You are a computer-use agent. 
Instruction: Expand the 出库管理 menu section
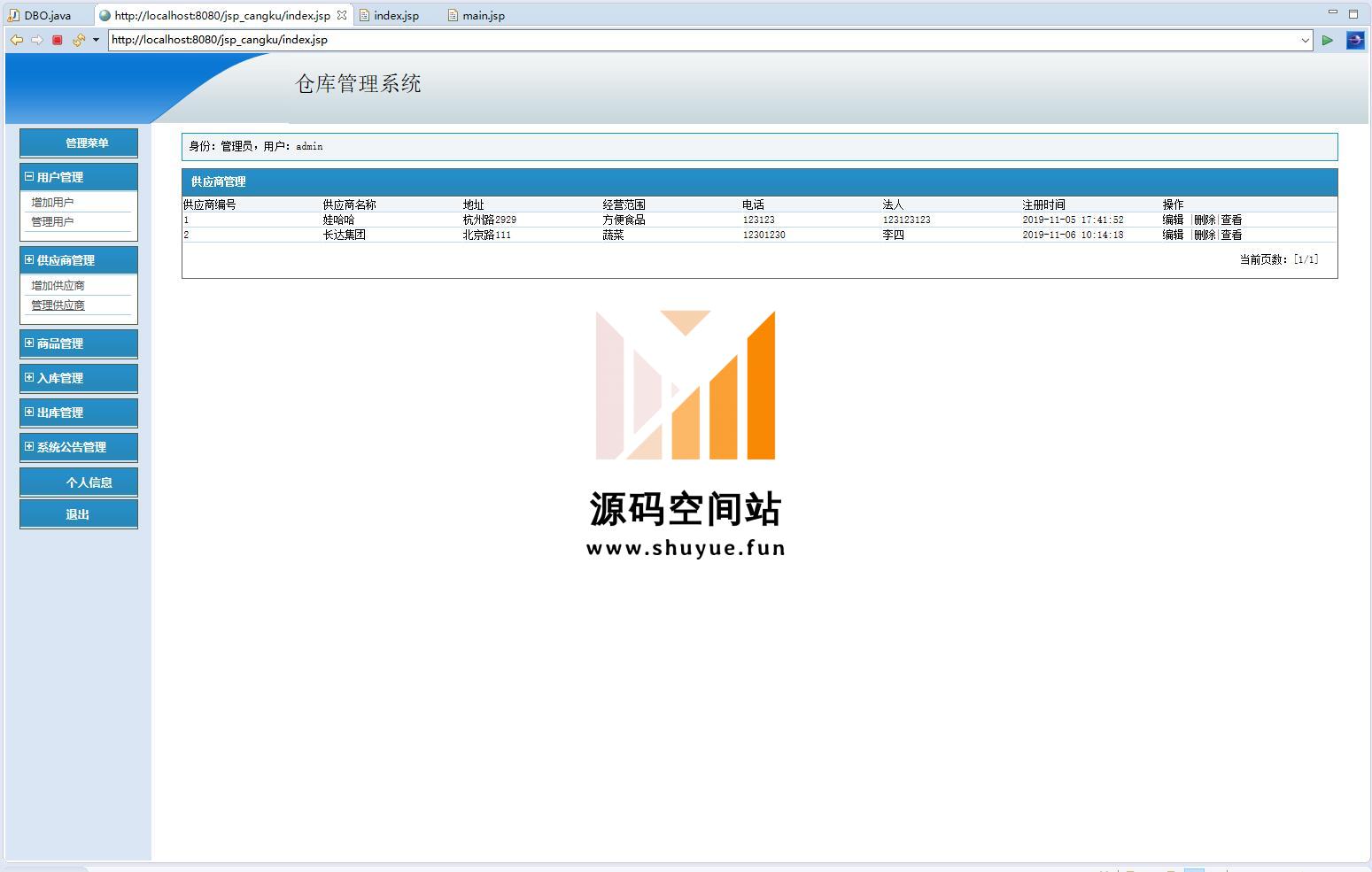29,412
